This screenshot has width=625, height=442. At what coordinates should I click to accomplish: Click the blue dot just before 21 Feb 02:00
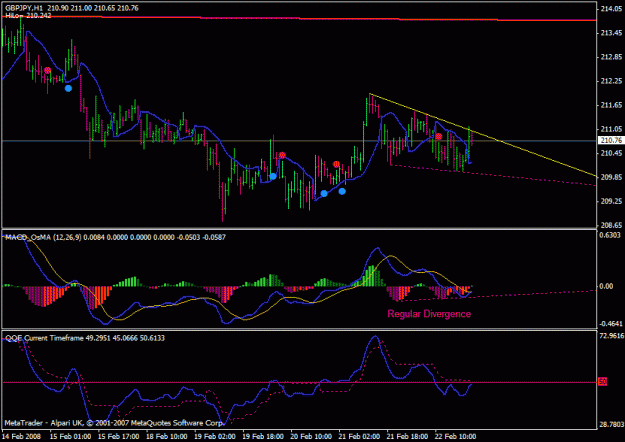(x=324, y=194)
